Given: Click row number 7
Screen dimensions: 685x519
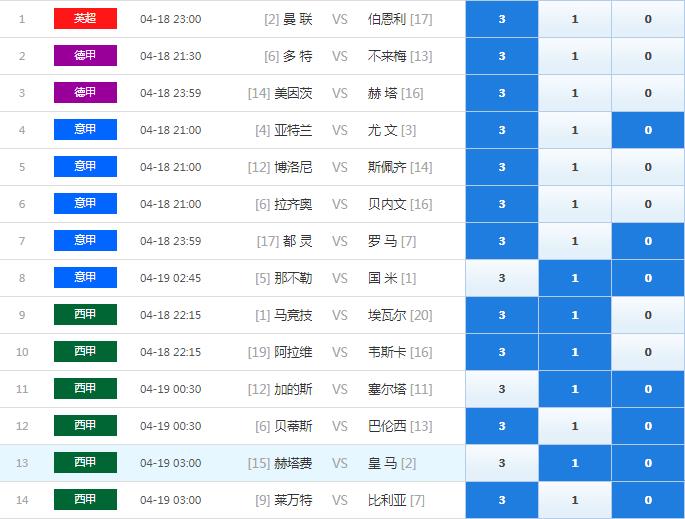Looking at the screenshot, I should click(x=22, y=241).
